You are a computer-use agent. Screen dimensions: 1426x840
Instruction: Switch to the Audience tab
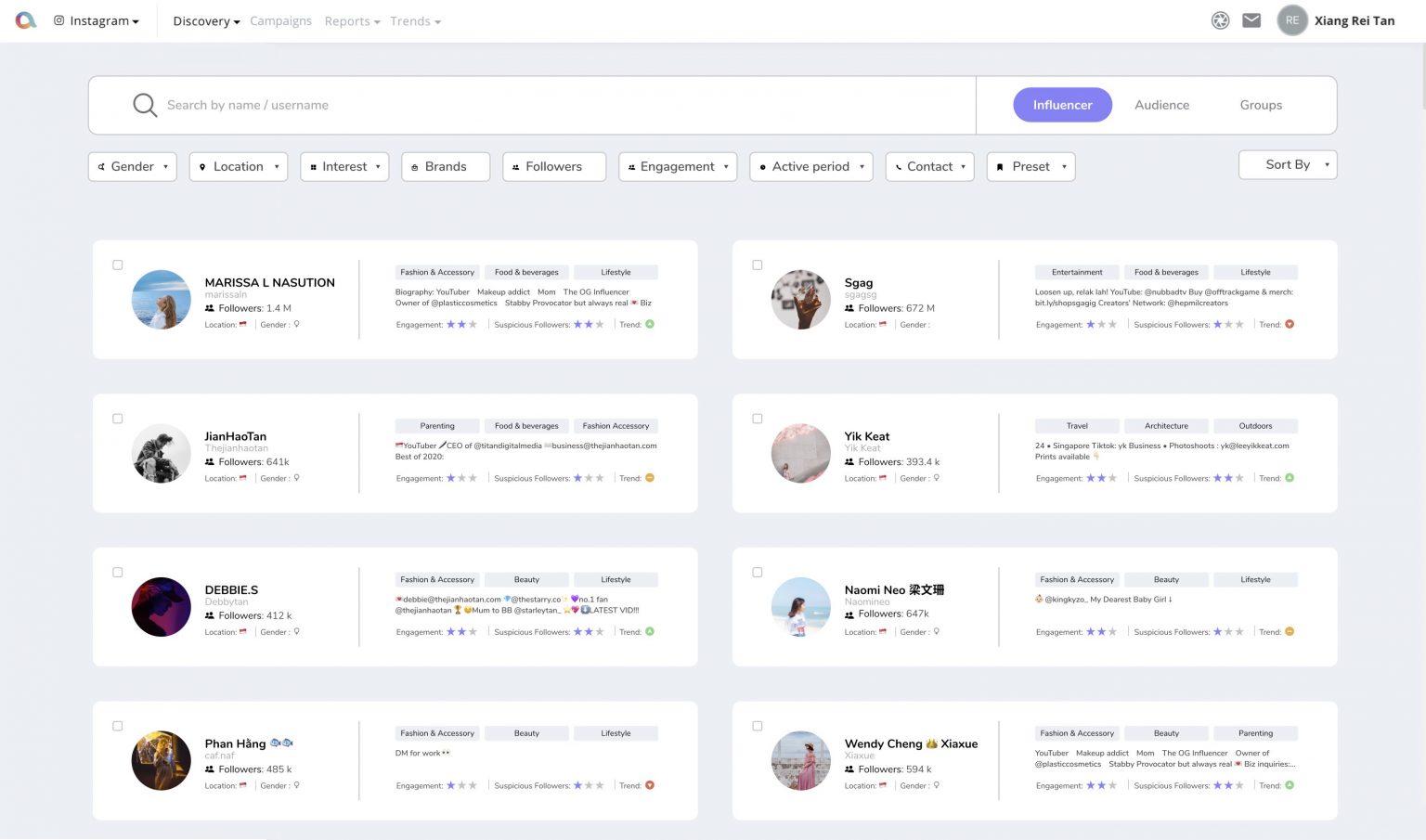[1161, 105]
